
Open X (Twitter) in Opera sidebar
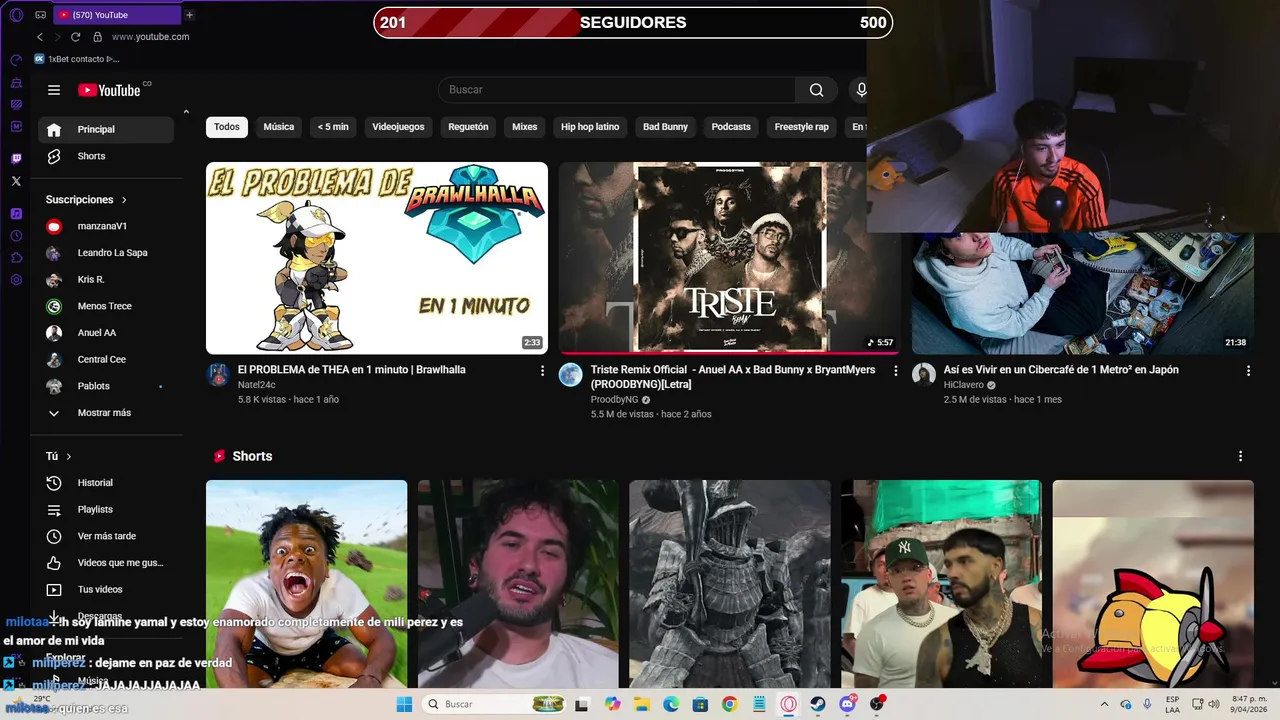coord(16,181)
